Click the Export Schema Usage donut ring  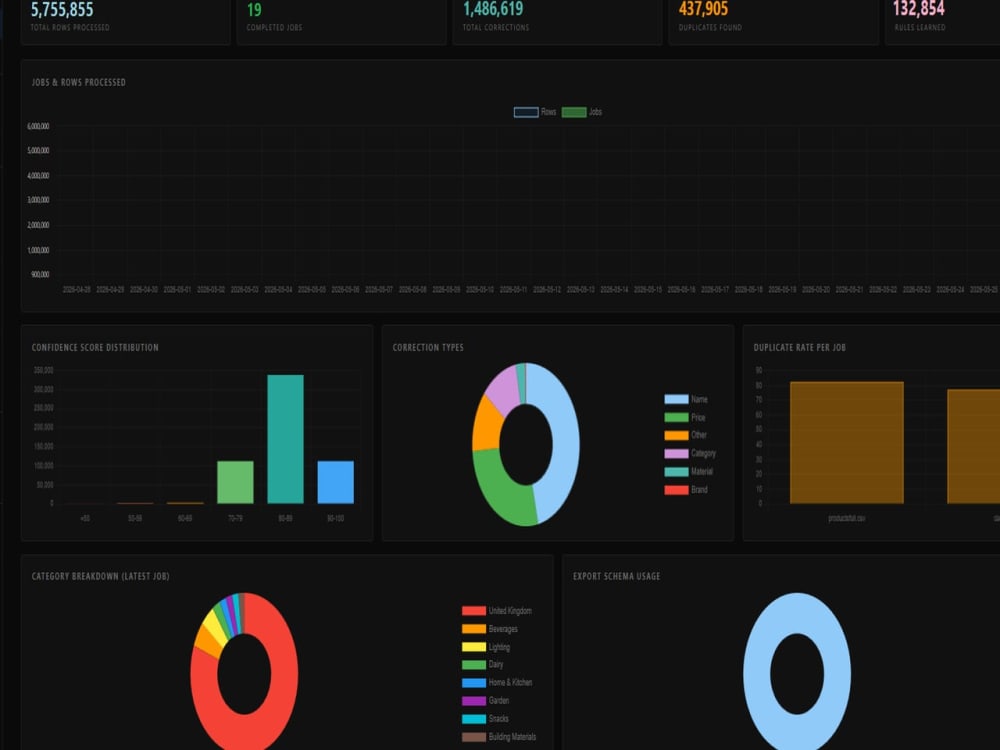point(758,674)
